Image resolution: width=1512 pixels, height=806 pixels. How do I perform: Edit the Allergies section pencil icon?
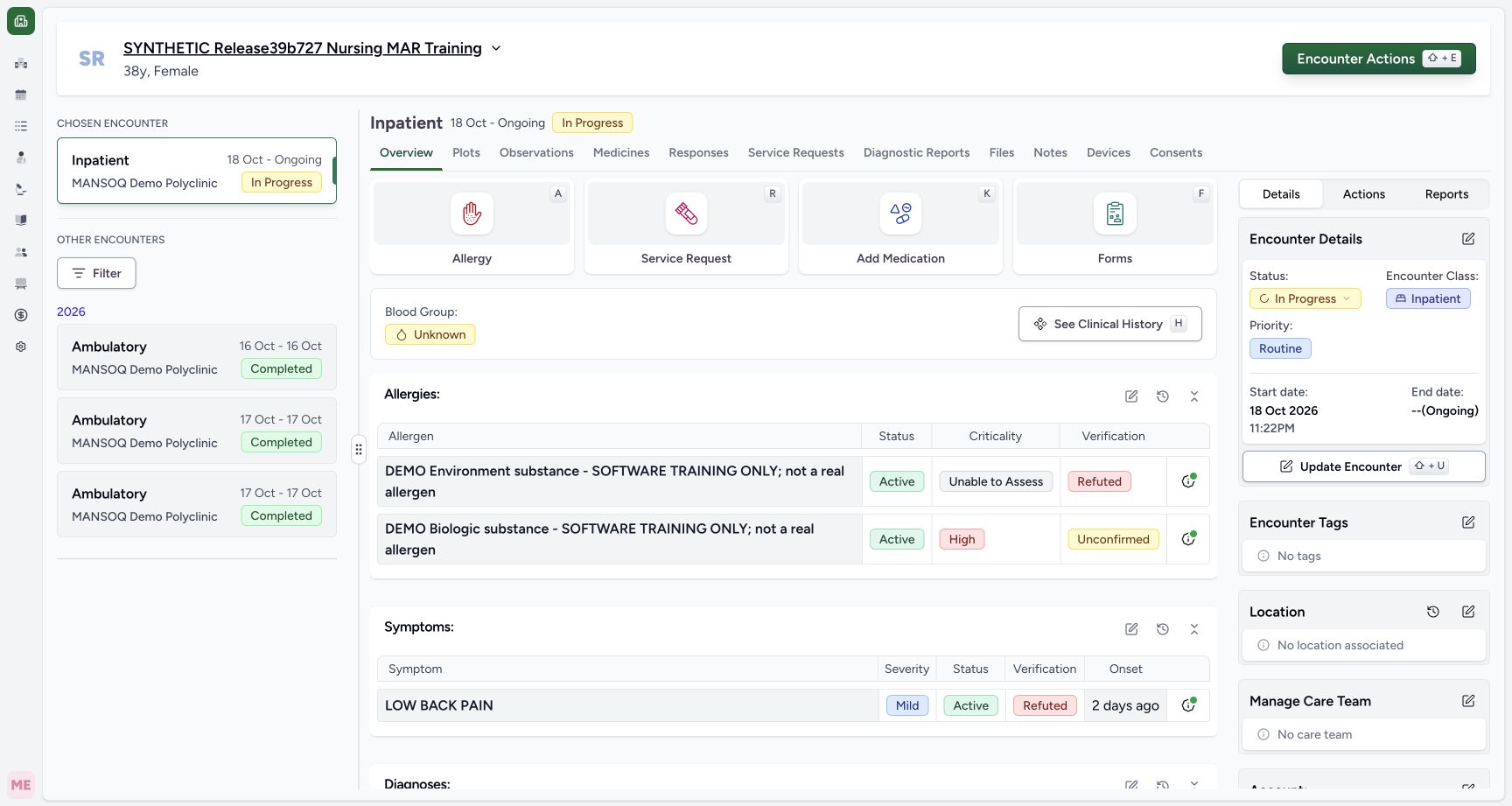[1131, 396]
